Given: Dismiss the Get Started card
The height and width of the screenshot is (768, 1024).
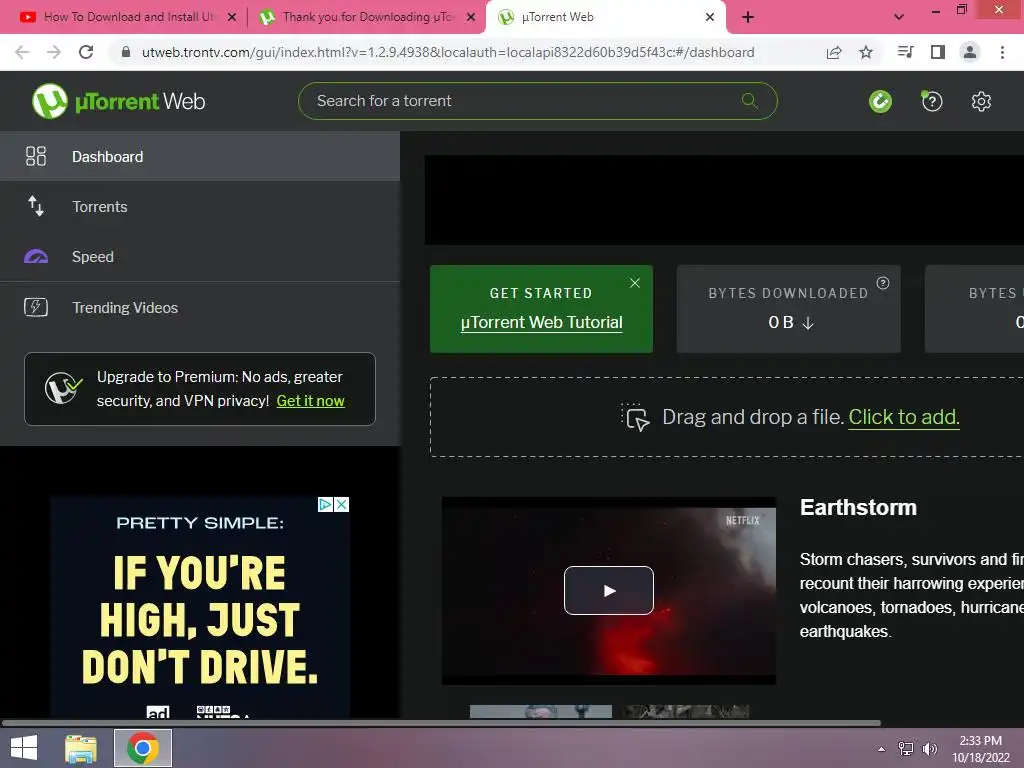Looking at the screenshot, I should pos(635,283).
